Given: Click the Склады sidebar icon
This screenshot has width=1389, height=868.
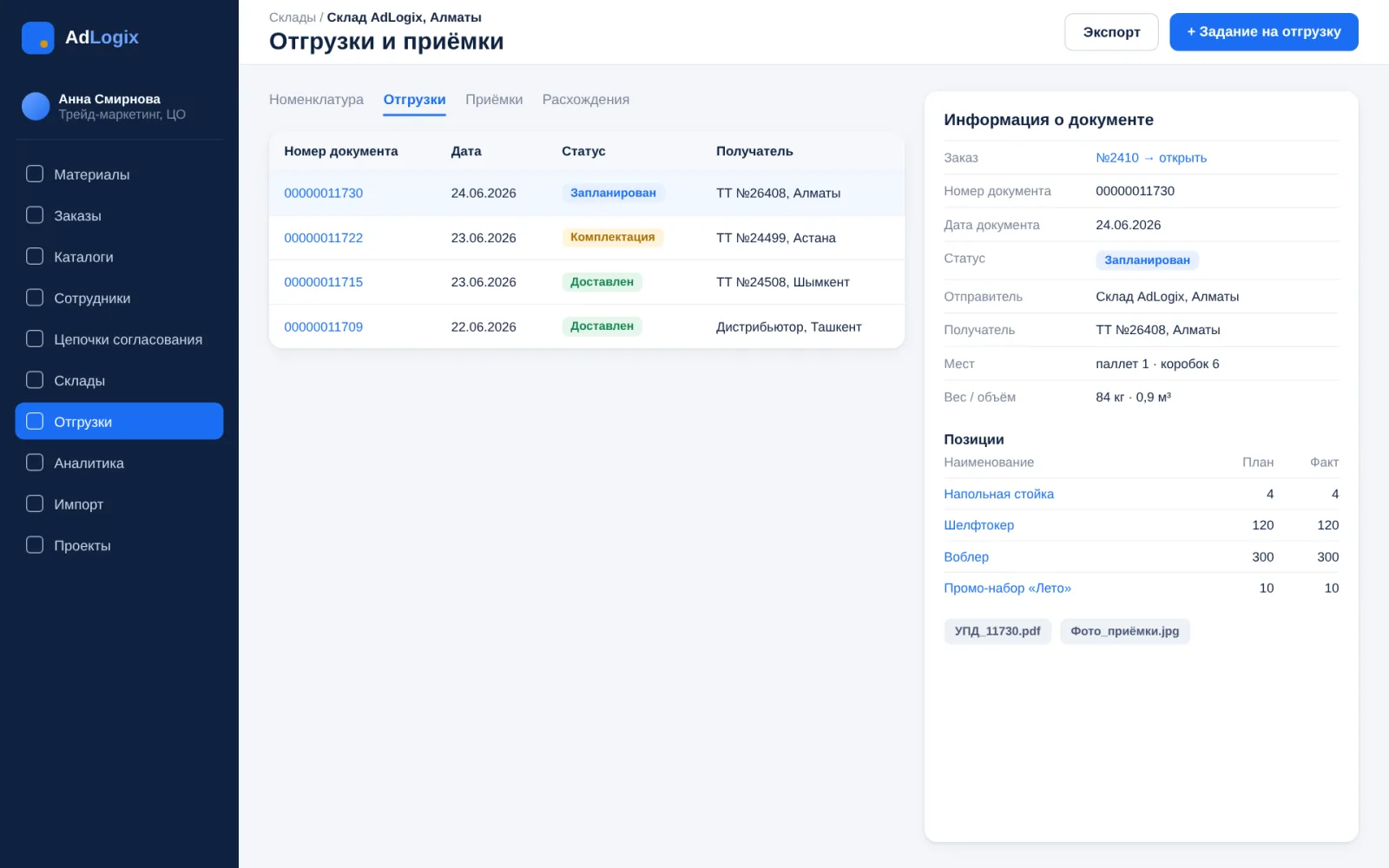Looking at the screenshot, I should click(35, 380).
